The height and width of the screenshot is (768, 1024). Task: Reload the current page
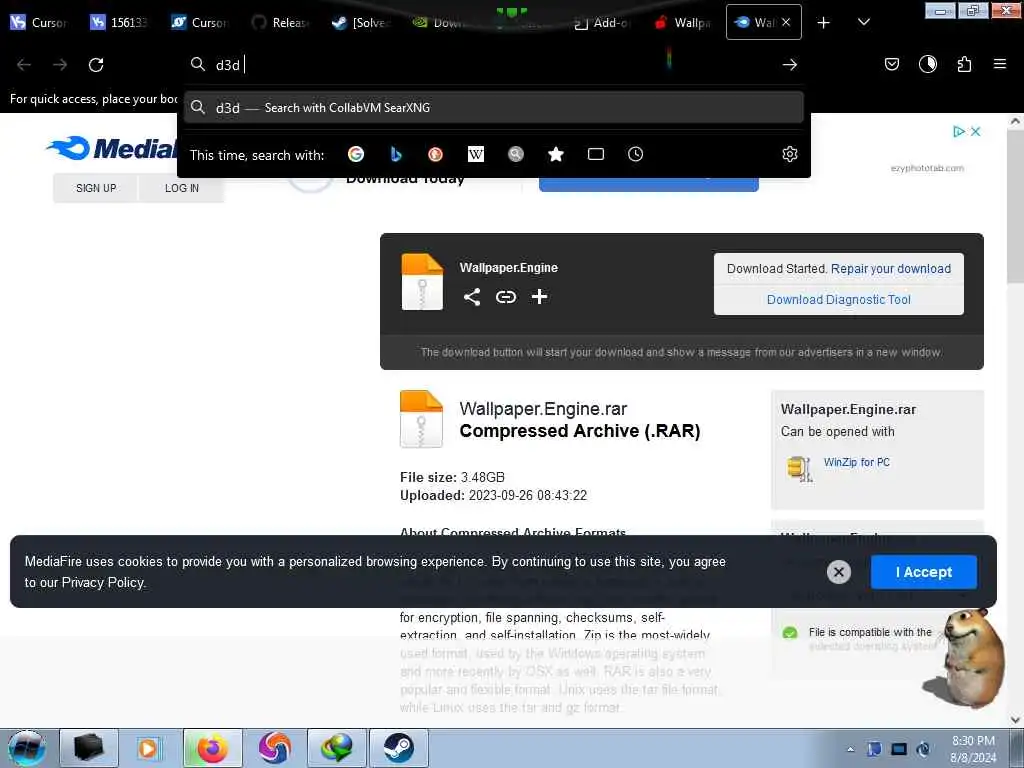[96, 65]
